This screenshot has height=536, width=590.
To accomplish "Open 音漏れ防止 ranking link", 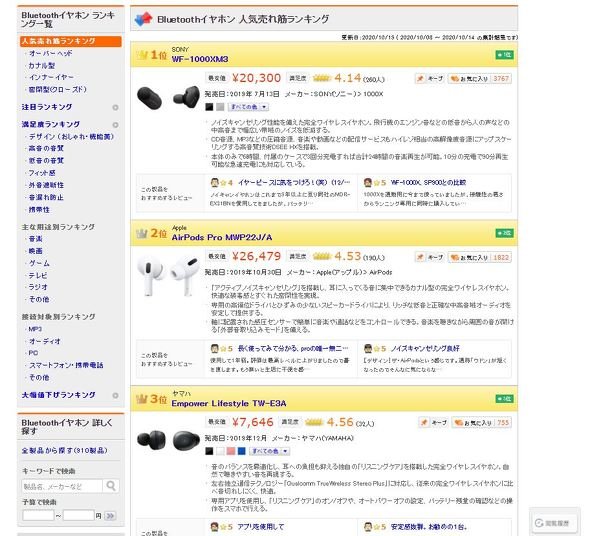I will coord(46,197).
